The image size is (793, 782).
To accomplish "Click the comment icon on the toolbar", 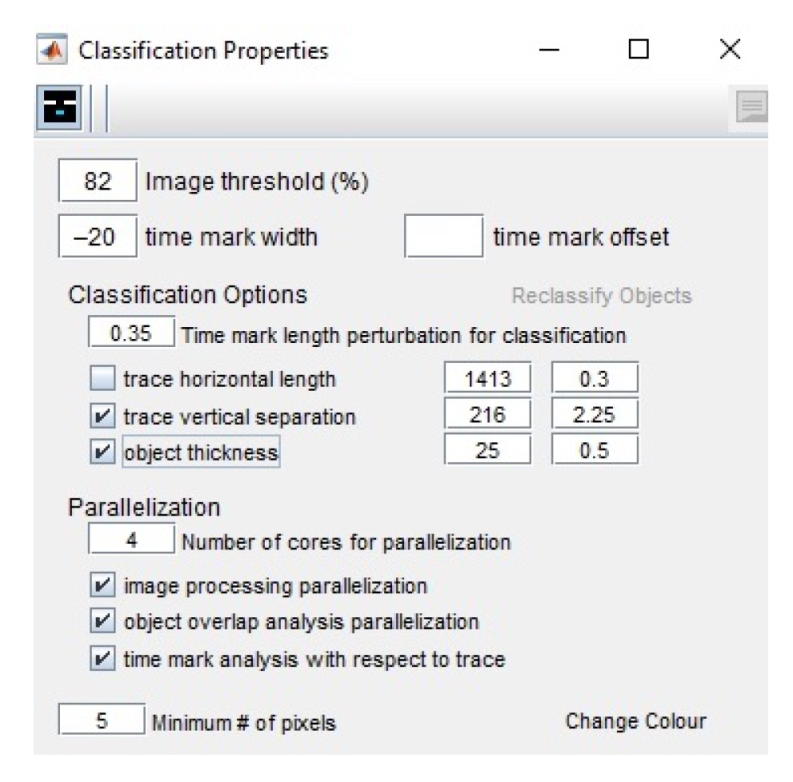I will tap(752, 108).
